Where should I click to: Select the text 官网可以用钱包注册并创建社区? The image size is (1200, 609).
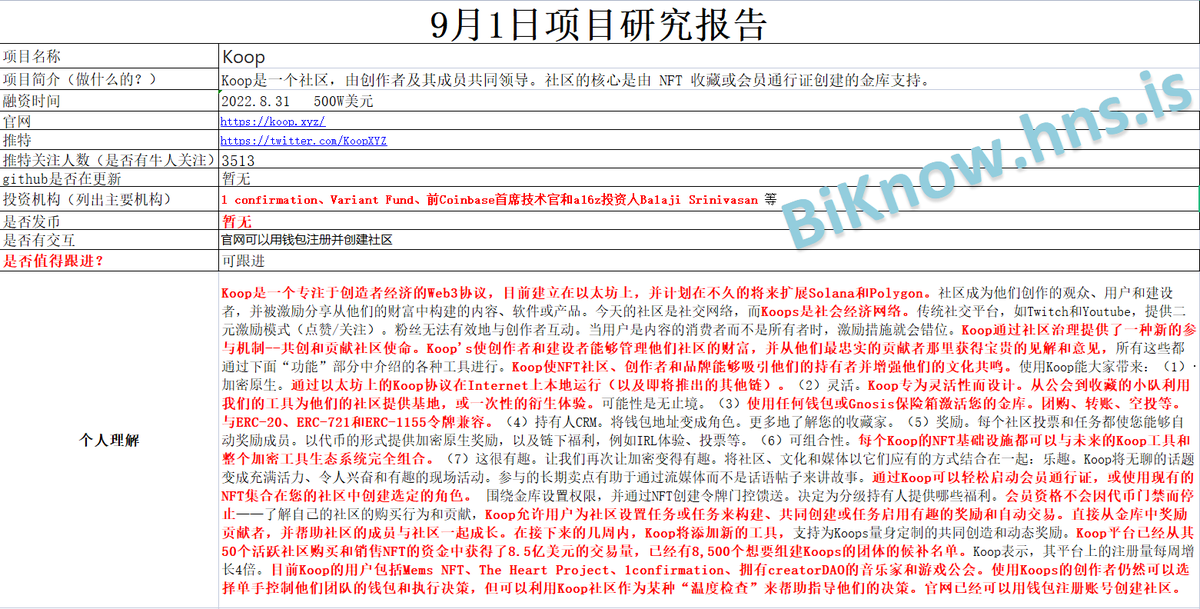[307, 241]
